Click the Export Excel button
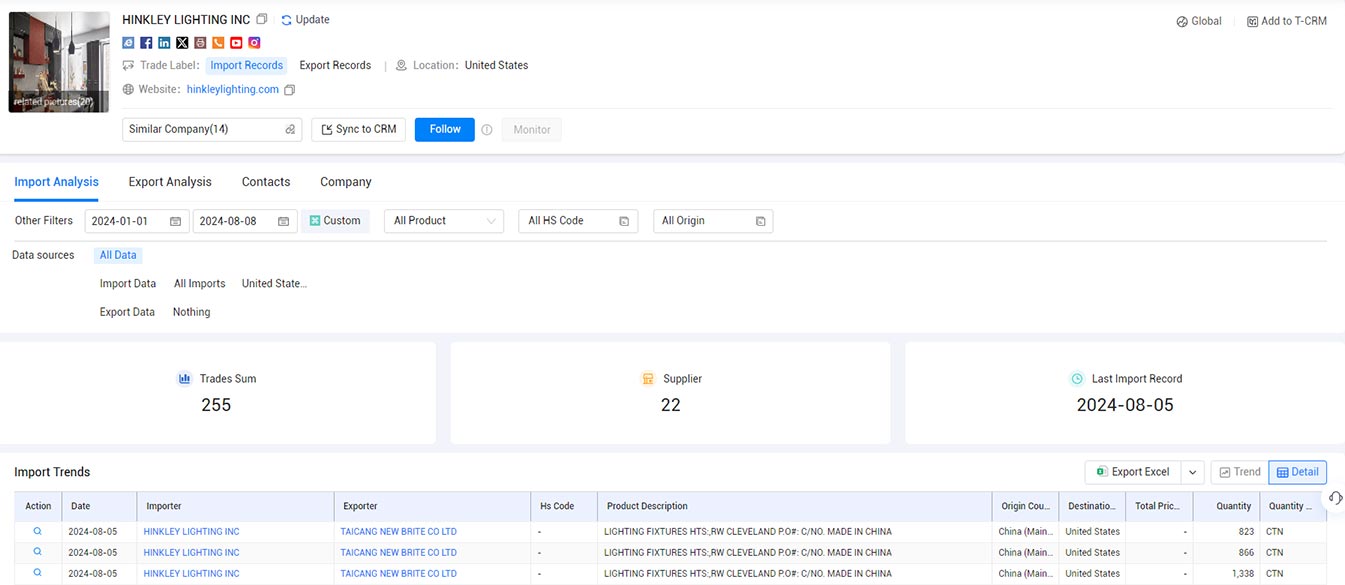The width and height of the screenshot is (1345, 585). point(1133,472)
